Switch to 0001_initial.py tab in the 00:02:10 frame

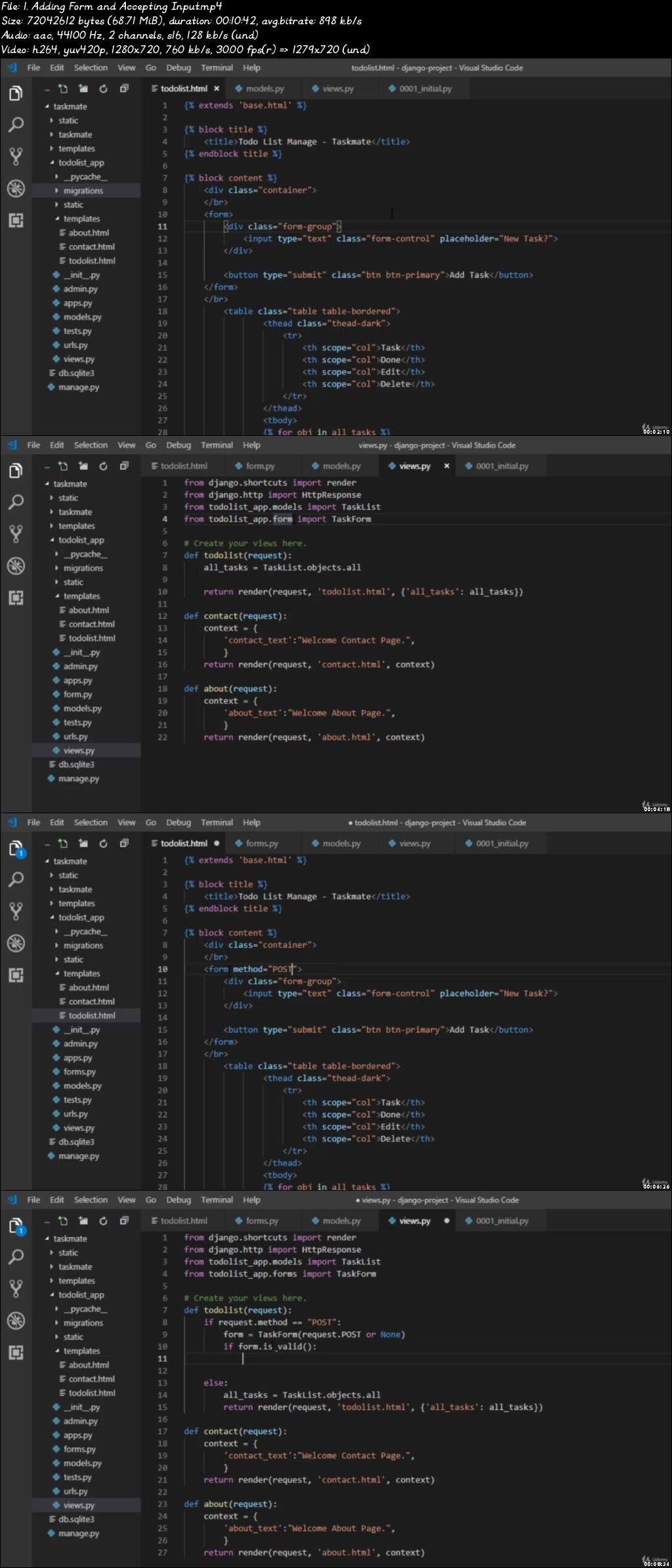click(x=425, y=89)
